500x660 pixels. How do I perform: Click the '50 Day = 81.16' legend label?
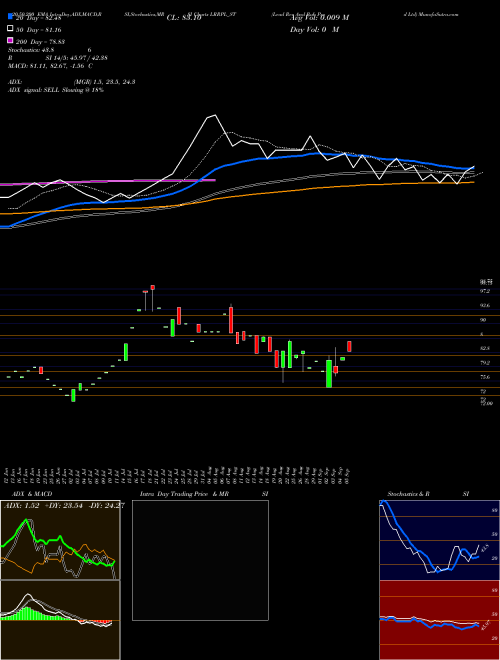pyautogui.click(x=38, y=30)
